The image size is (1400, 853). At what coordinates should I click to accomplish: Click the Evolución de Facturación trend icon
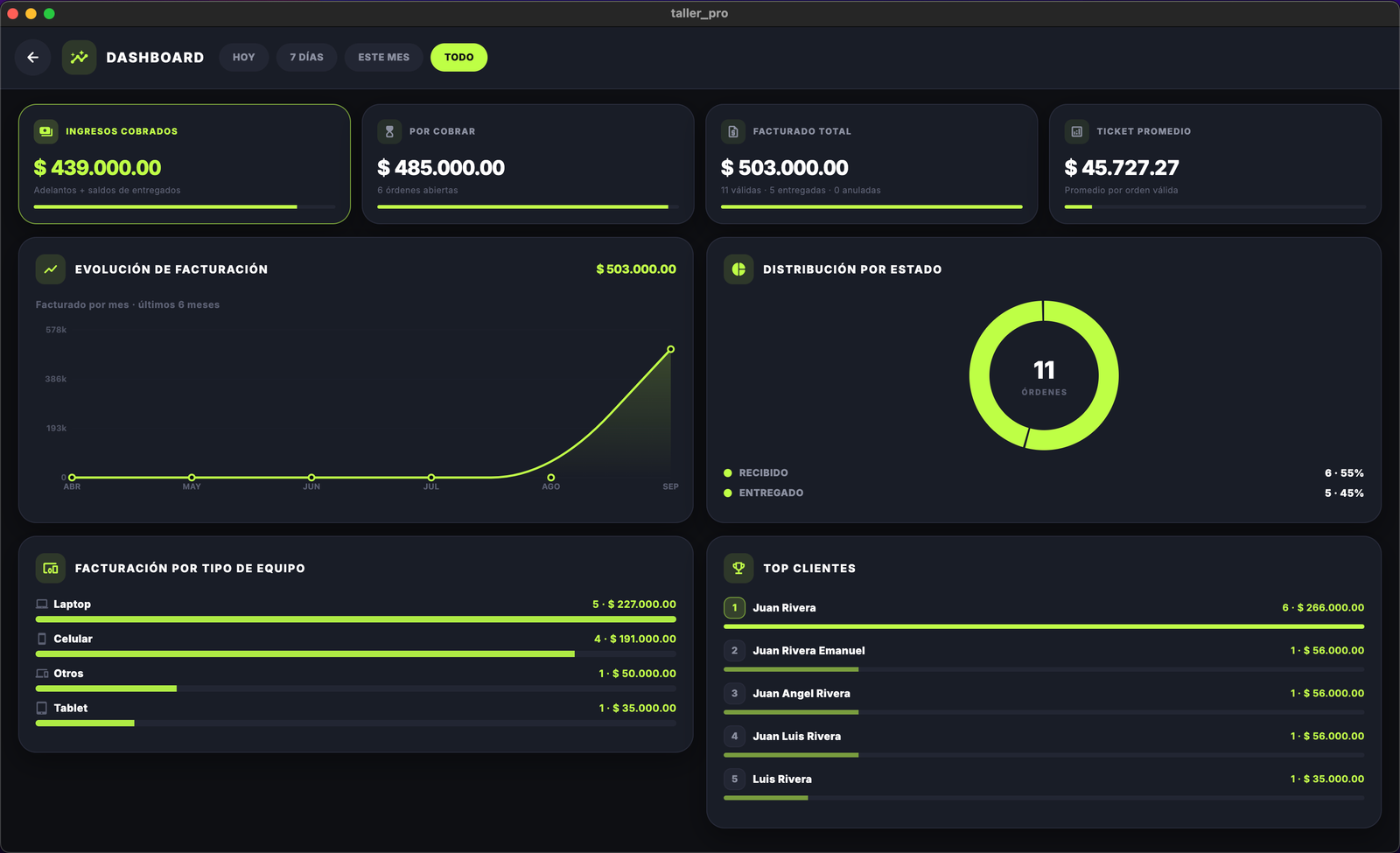click(51, 269)
